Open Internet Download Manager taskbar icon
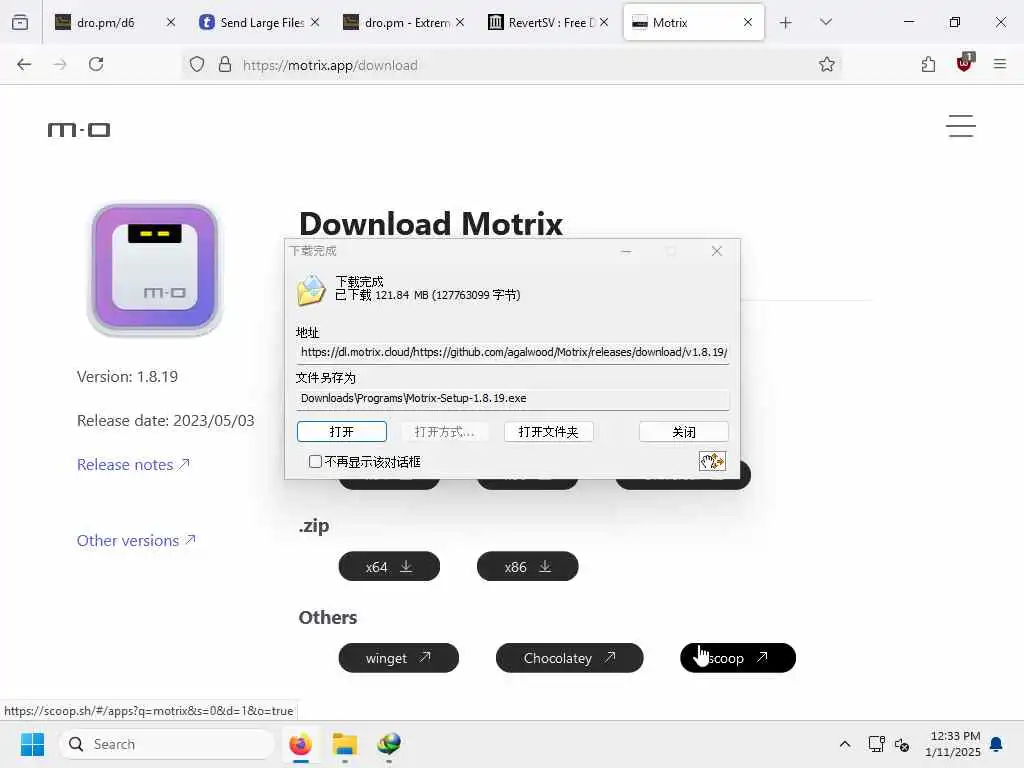This screenshot has height=768, width=1024. [x=389, y=744]
